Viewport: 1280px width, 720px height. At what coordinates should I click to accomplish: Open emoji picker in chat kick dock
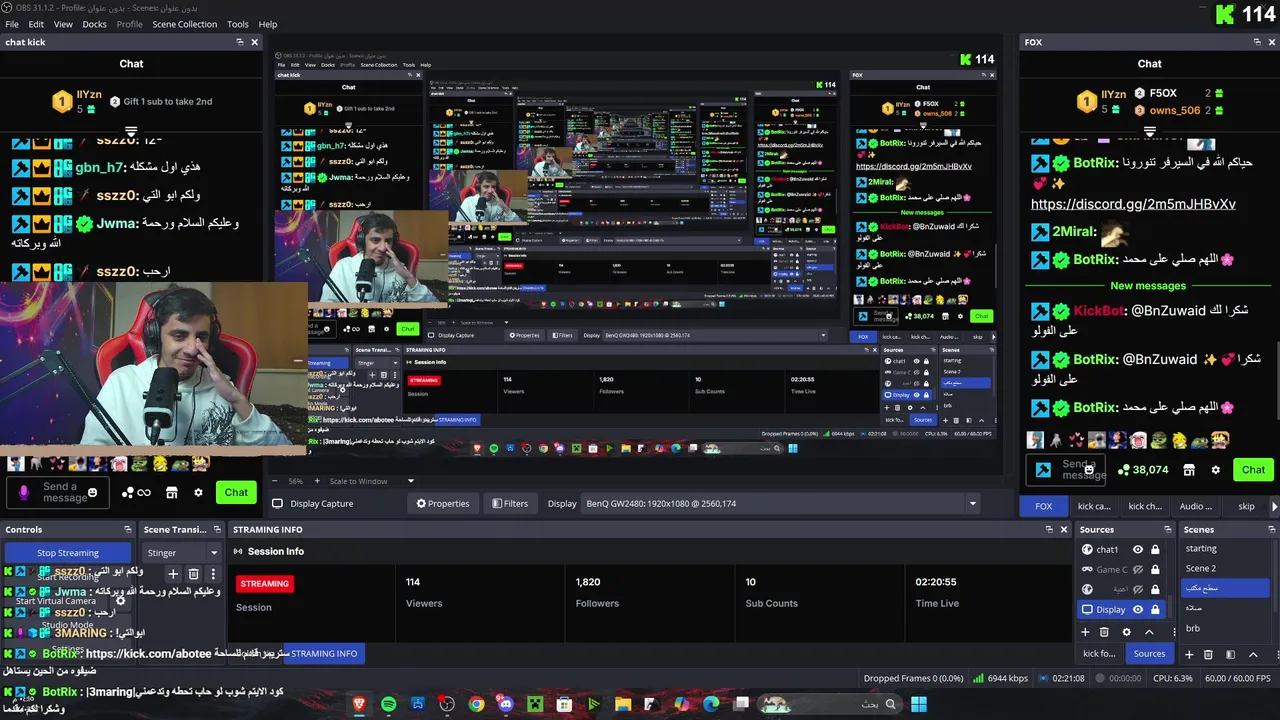pos(93,492)
